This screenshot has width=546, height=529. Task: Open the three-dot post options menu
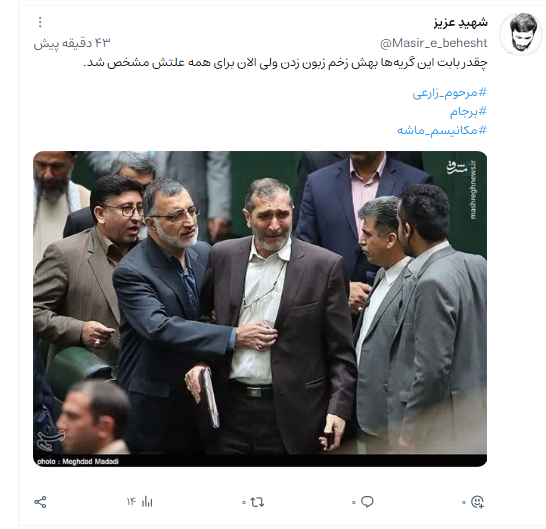tap(40, 22)
